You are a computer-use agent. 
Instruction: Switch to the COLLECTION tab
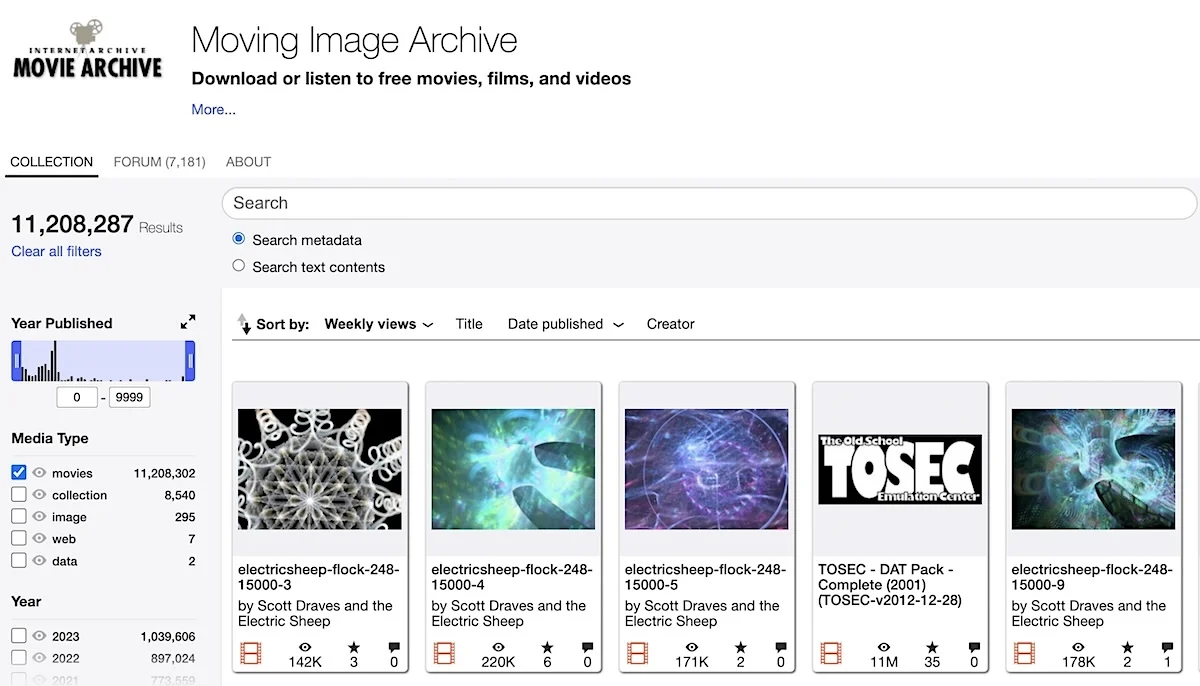tap(52, 162)
